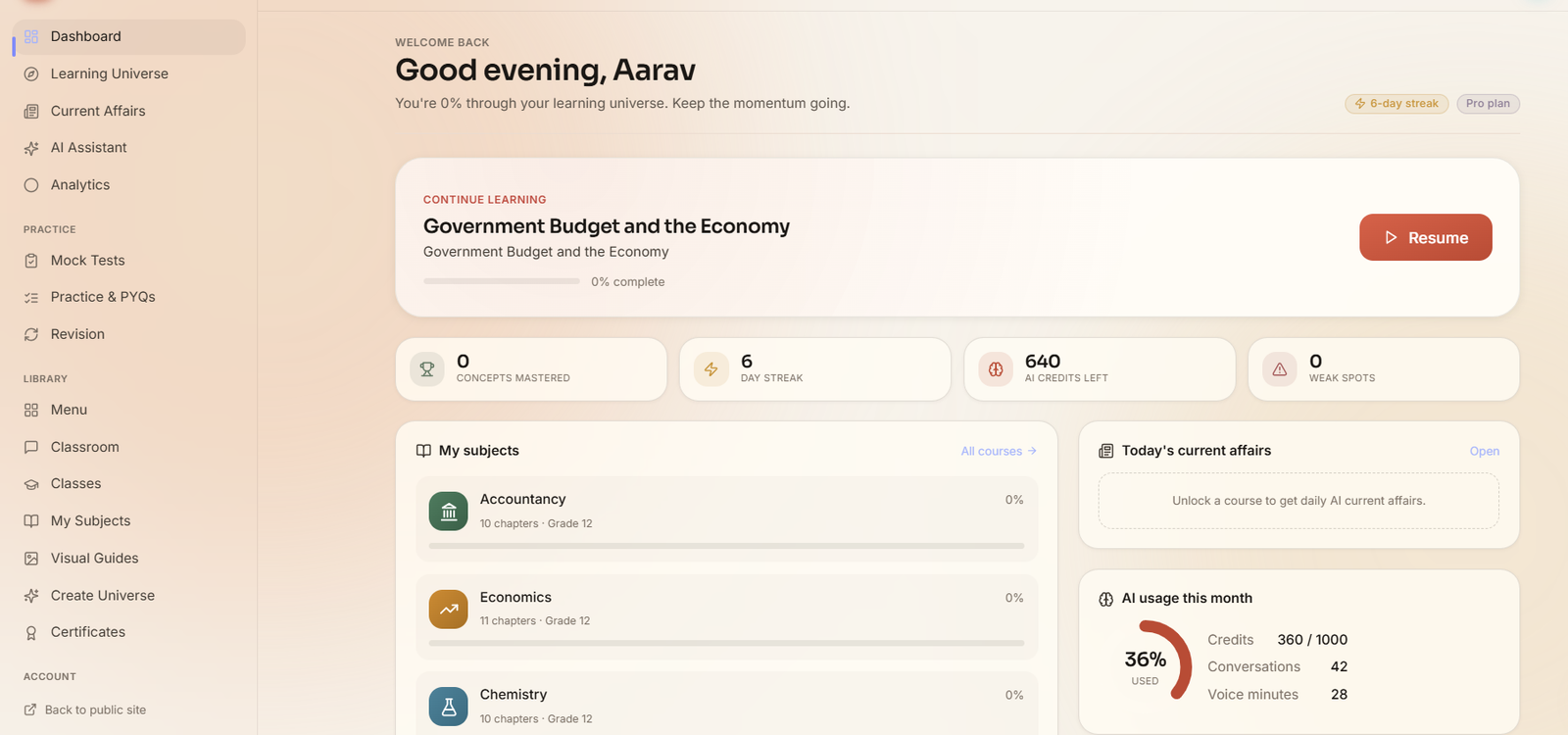Image resolution: width=1568 pixels, height=735 pixels.
Task: Resume the Government Budget lesson
Action: pyautogui.click(x=1426, y=237)
